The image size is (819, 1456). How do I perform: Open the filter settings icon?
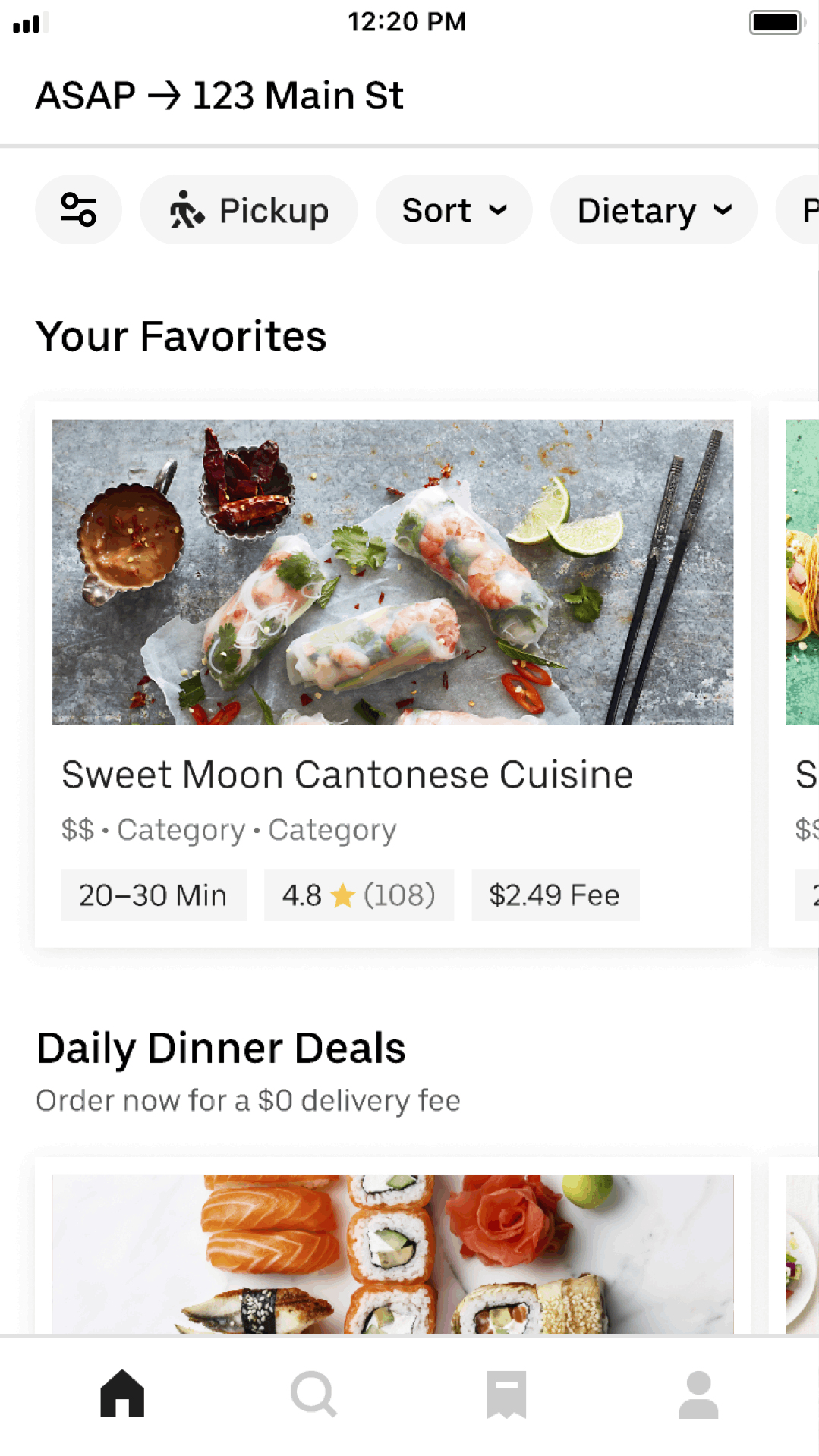(78, 210)
